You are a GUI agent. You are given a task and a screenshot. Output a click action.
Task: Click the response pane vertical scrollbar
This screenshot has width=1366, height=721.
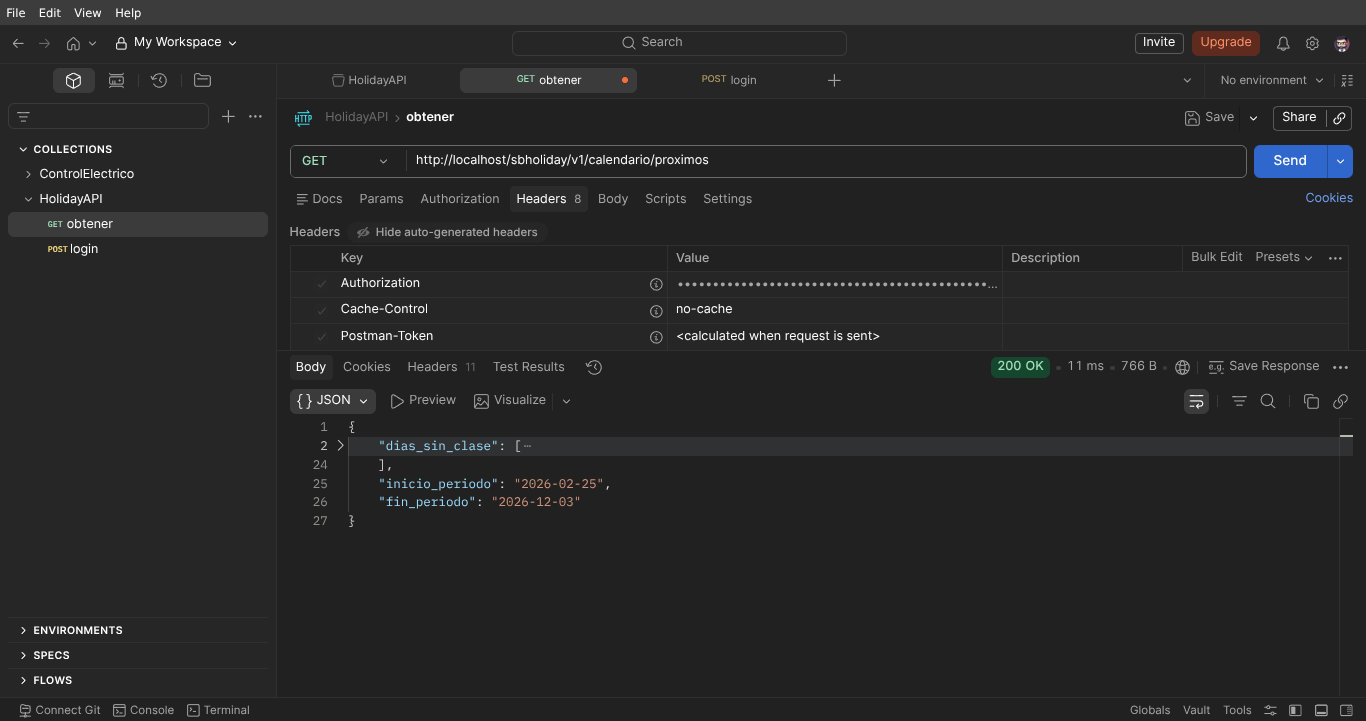(1346, 436)
